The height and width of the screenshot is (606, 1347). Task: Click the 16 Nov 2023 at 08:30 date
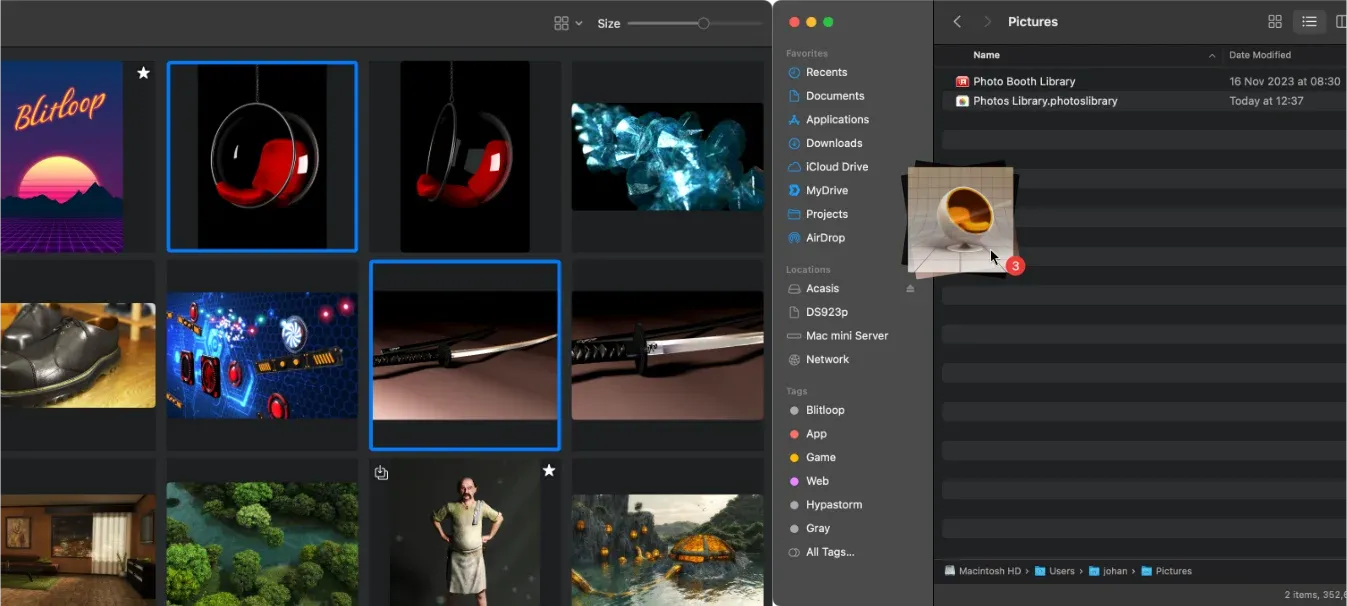coord(1285,81)
